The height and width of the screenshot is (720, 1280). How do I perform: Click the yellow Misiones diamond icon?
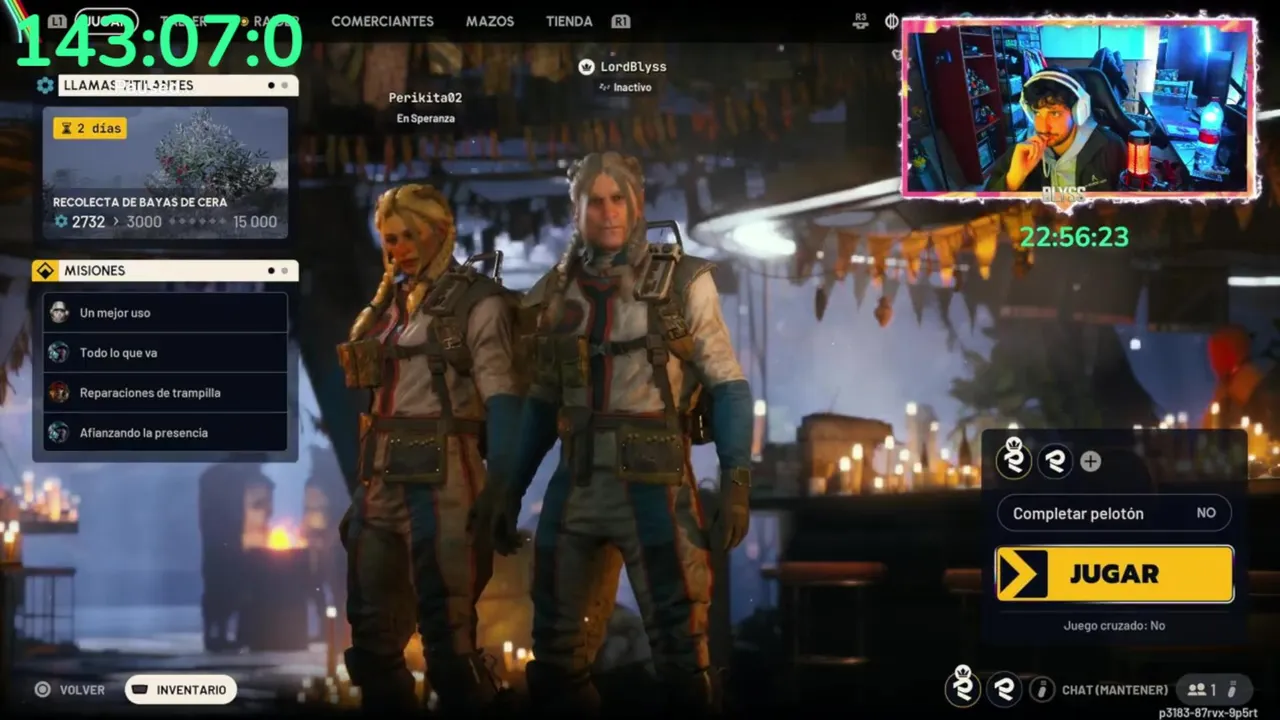[45, 271]
